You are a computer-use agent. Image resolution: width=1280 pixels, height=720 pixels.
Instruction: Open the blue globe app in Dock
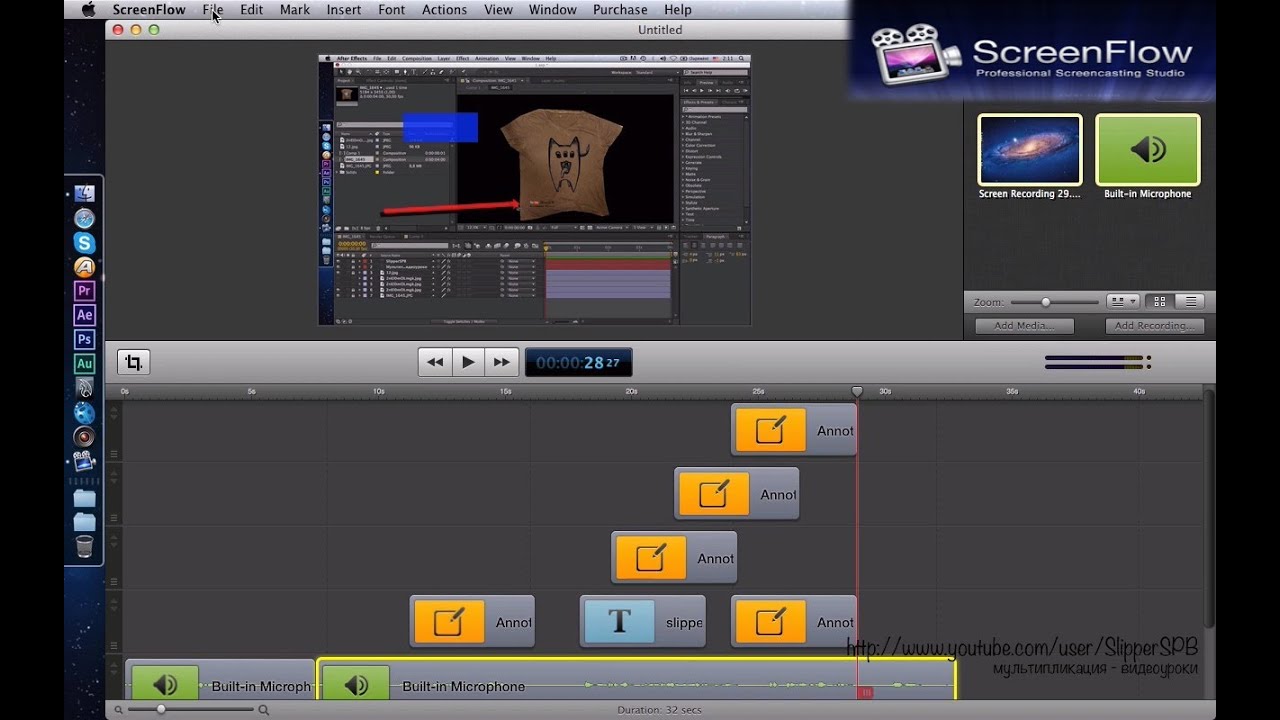(x=84, y=412)
